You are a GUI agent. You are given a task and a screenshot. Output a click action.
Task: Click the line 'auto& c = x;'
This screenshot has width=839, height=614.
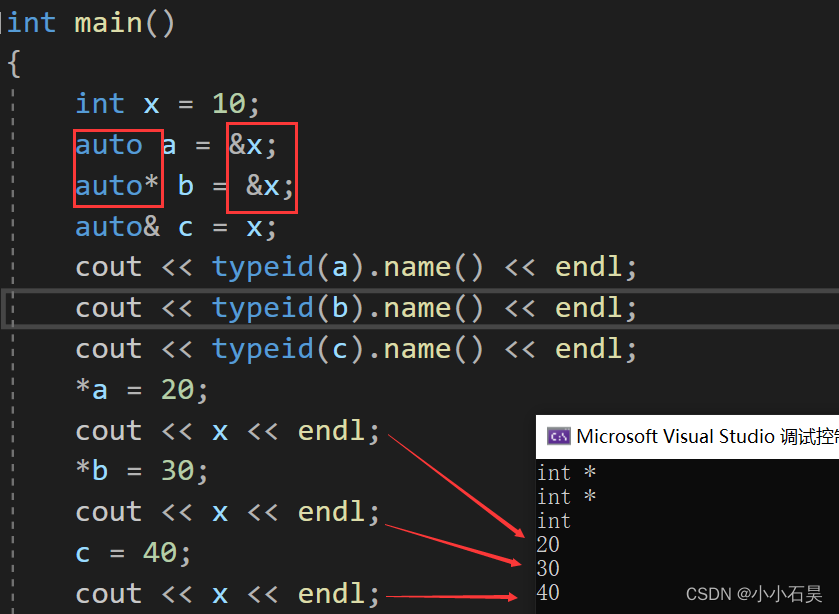pos(176,228)
